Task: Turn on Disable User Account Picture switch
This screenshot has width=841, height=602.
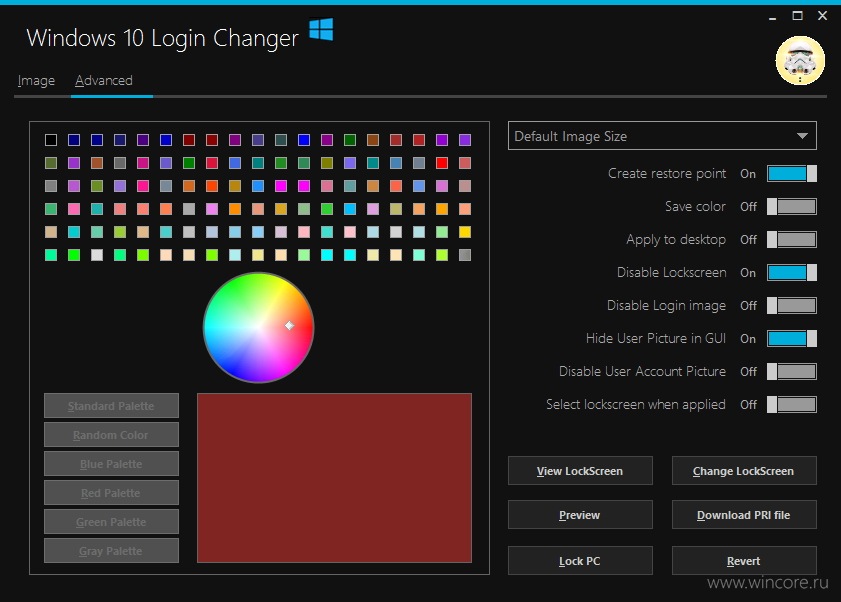Action: click(x=792, y=371)
